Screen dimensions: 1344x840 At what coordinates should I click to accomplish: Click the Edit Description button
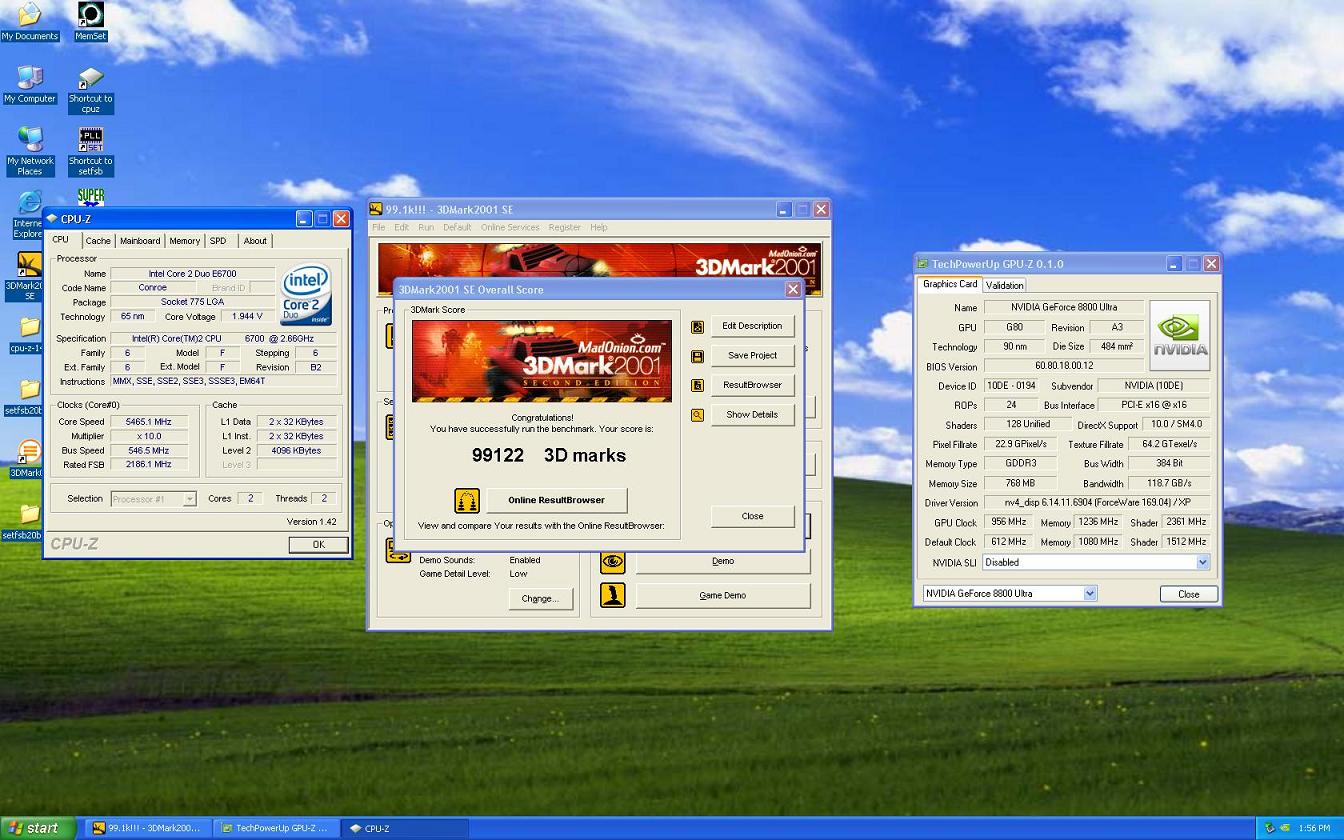click(752, 326)
